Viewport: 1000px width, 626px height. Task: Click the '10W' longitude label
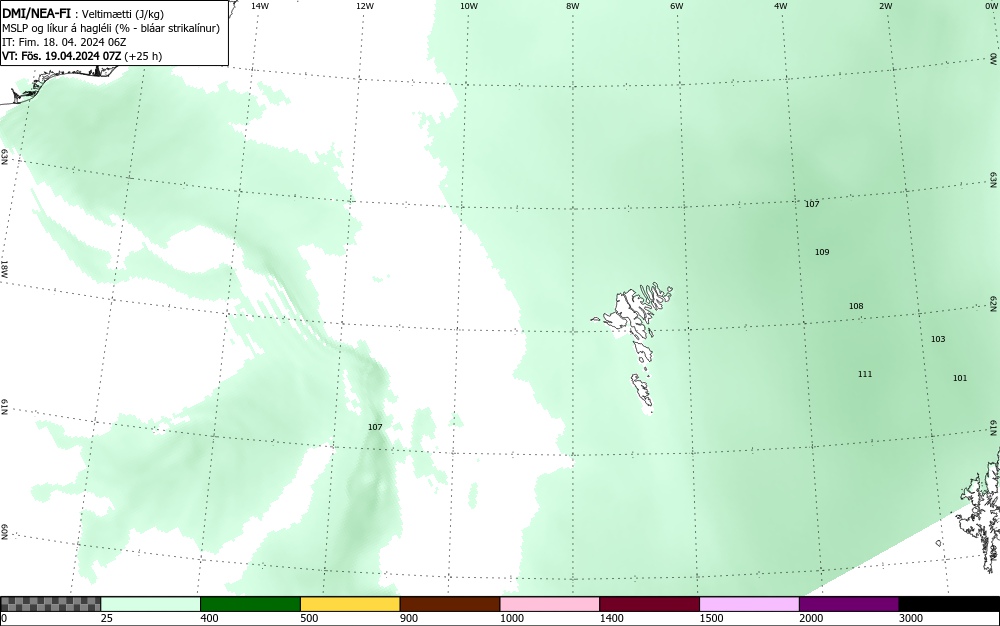pyautogui.click(x=469, y=6)
